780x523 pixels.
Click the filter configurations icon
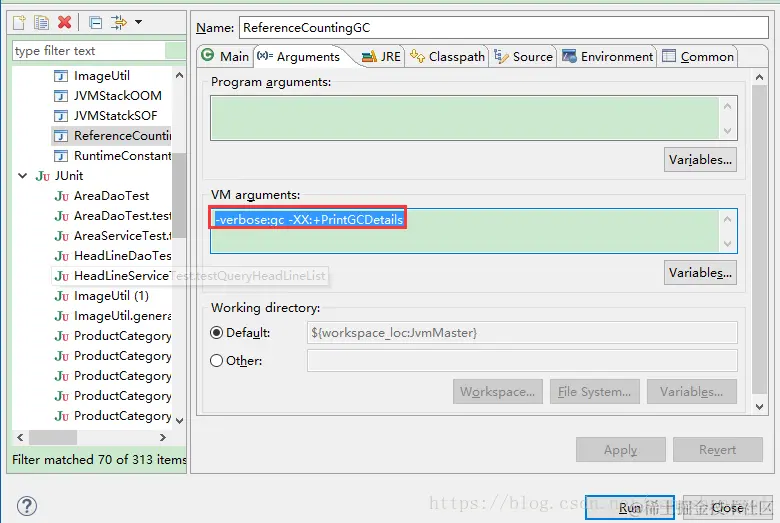118,22
